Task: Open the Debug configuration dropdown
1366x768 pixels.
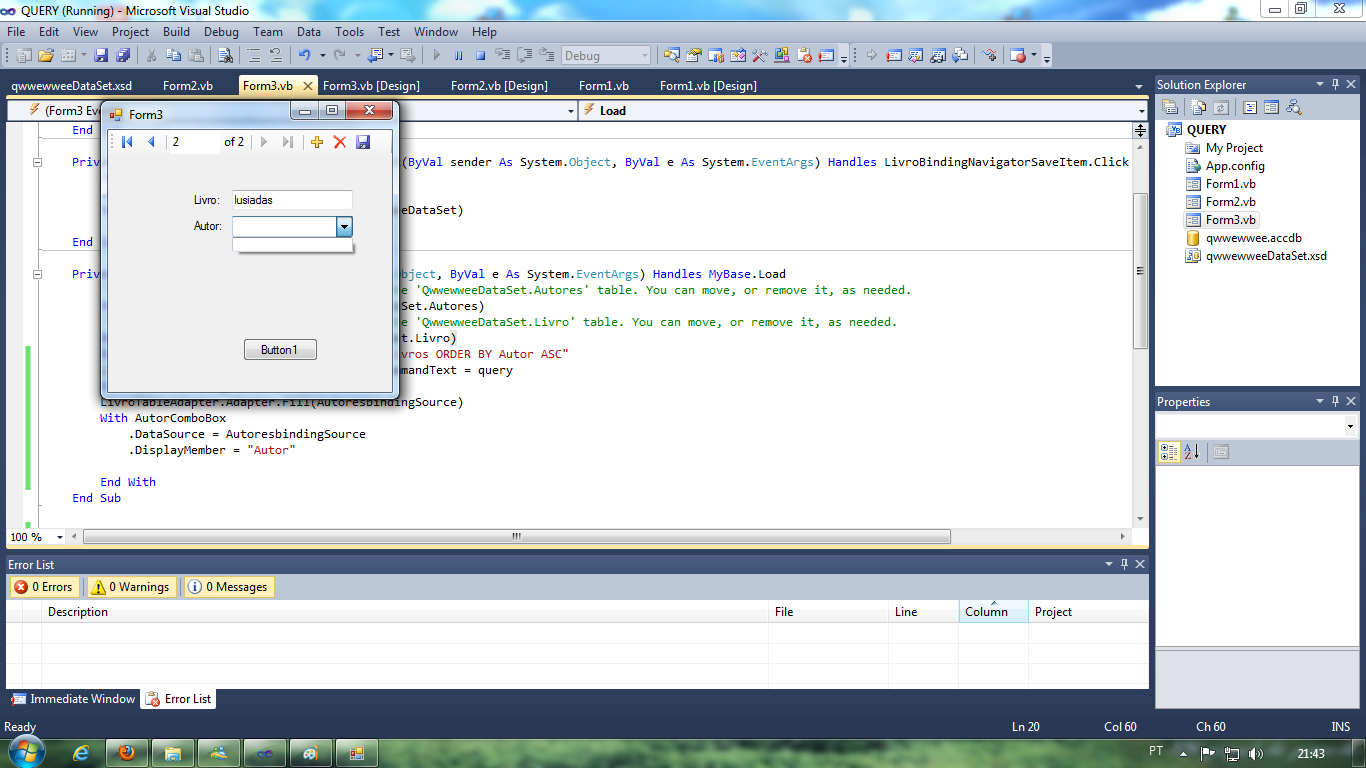Action: pos(643,56)
